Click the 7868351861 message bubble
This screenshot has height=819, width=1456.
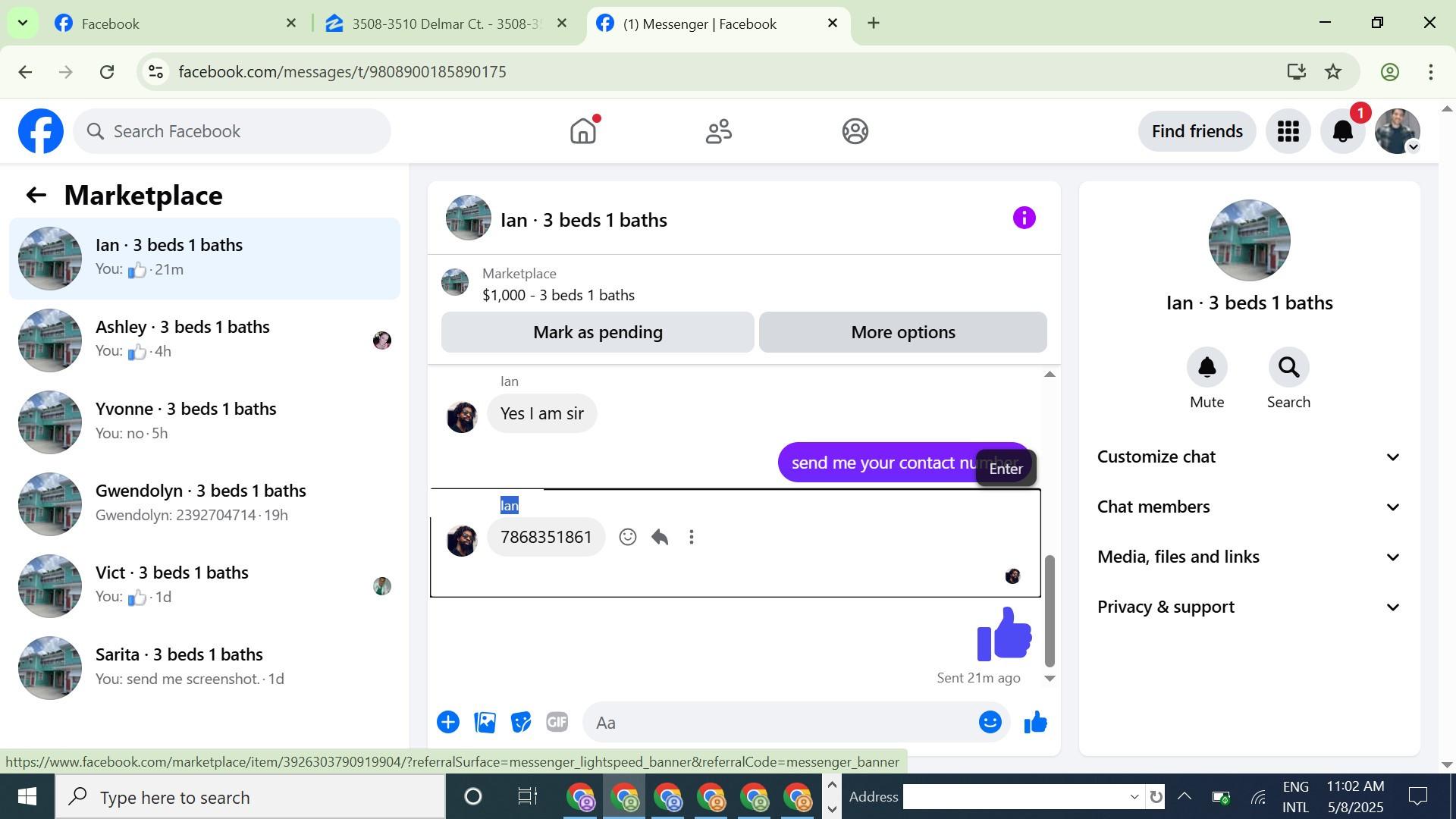546,537
